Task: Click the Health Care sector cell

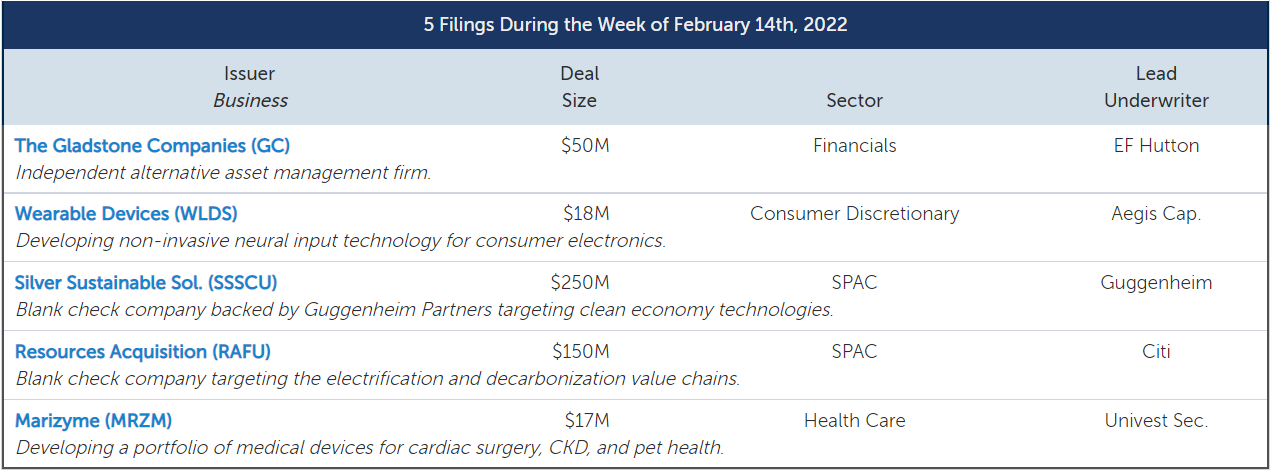Action: [x=854, y=421]
